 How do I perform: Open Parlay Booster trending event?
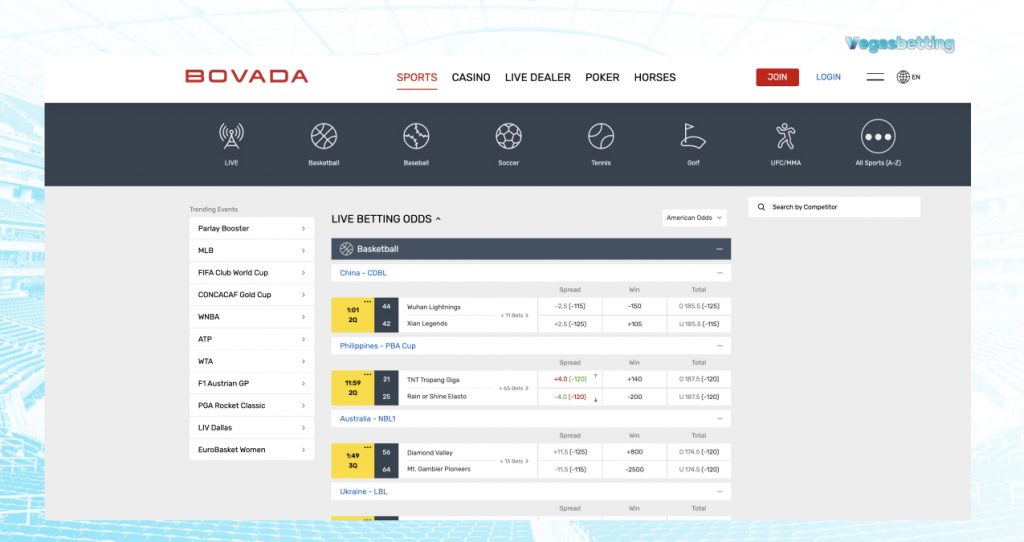pyautogui.click(x=251, y=229)
